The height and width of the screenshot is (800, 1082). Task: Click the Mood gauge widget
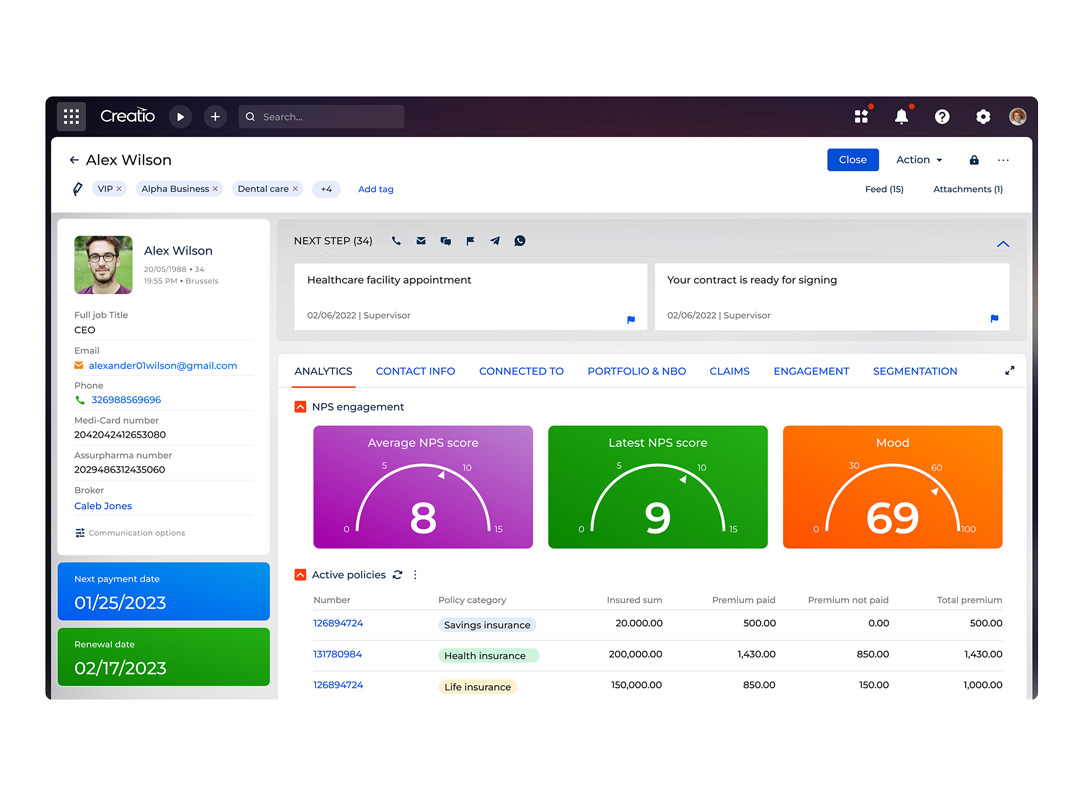coord(892,487)
